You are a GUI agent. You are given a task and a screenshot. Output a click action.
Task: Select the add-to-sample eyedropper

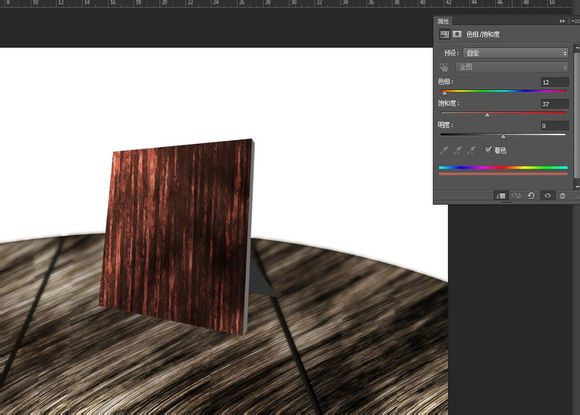pyautogui.click(x=458, y=150)
